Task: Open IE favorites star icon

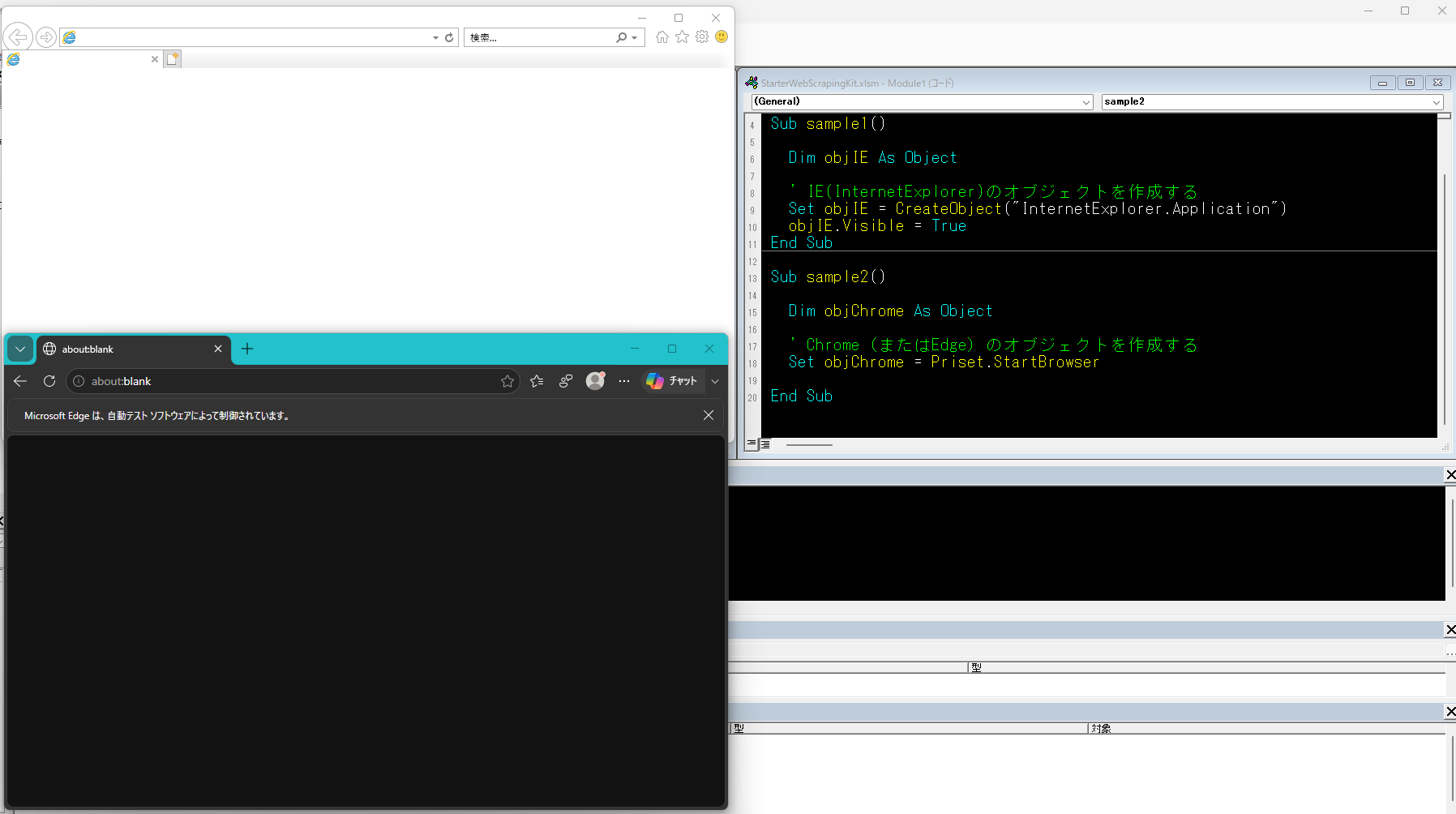Action: 682,36
